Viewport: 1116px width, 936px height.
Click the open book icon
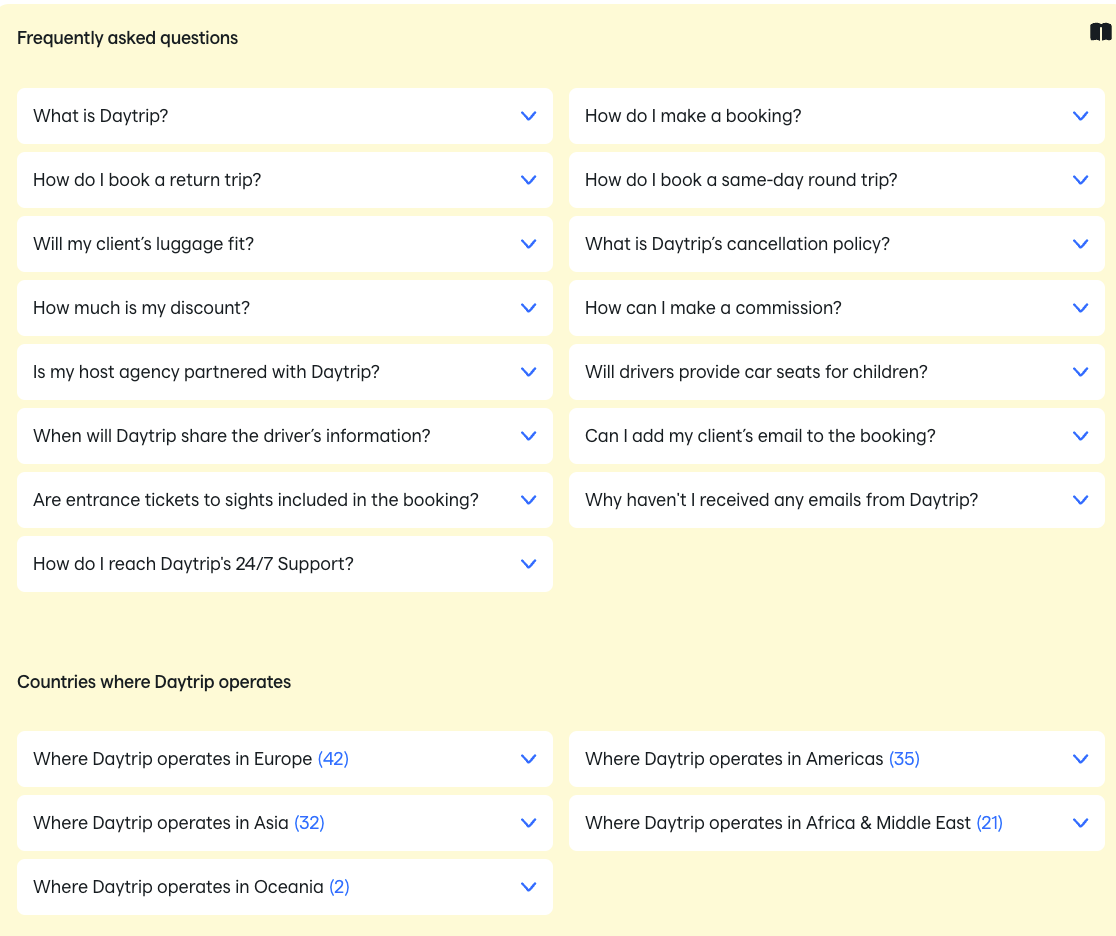coord(1100,32)
